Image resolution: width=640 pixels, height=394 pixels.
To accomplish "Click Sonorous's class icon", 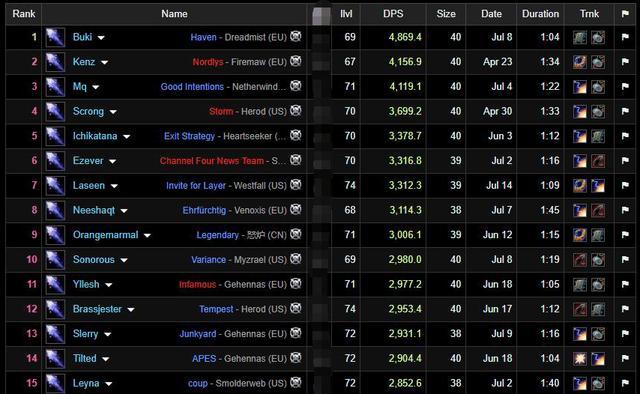I will [x=55, y=260].
